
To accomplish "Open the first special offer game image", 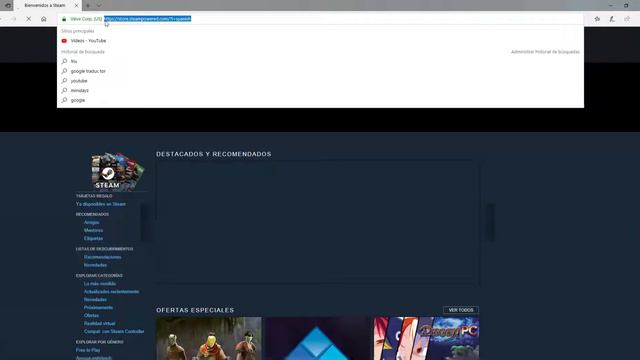I will tap(209, 338).
